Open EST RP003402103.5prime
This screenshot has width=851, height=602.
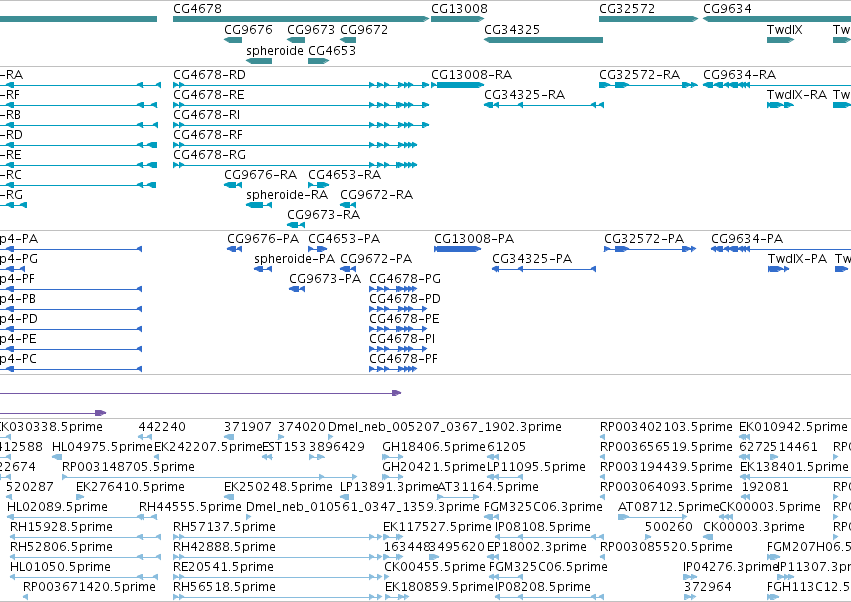666,427
